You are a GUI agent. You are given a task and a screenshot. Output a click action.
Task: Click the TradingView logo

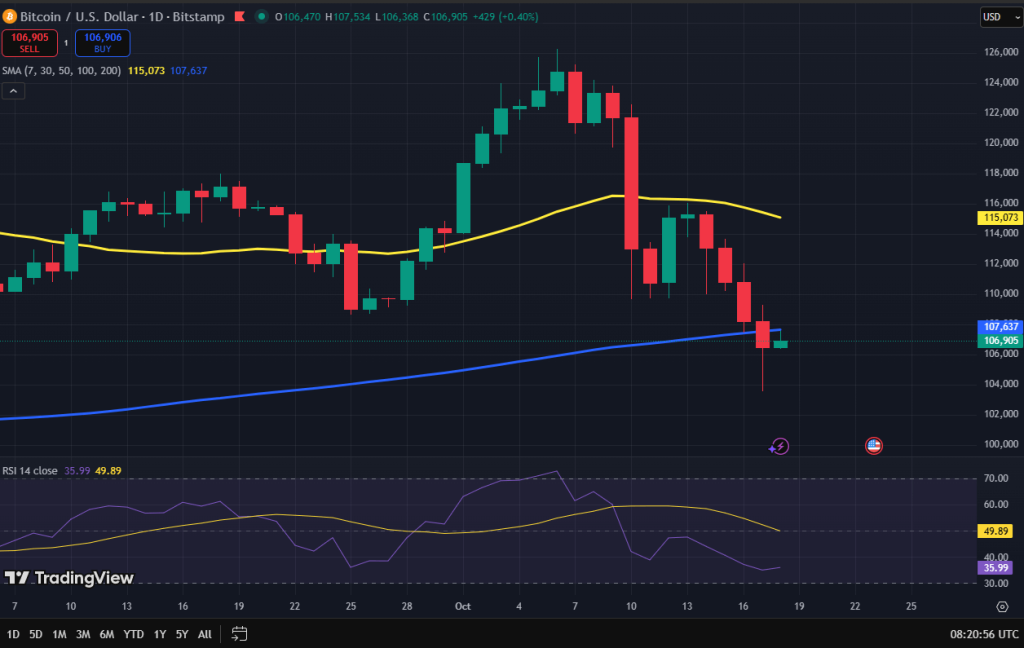69,577
